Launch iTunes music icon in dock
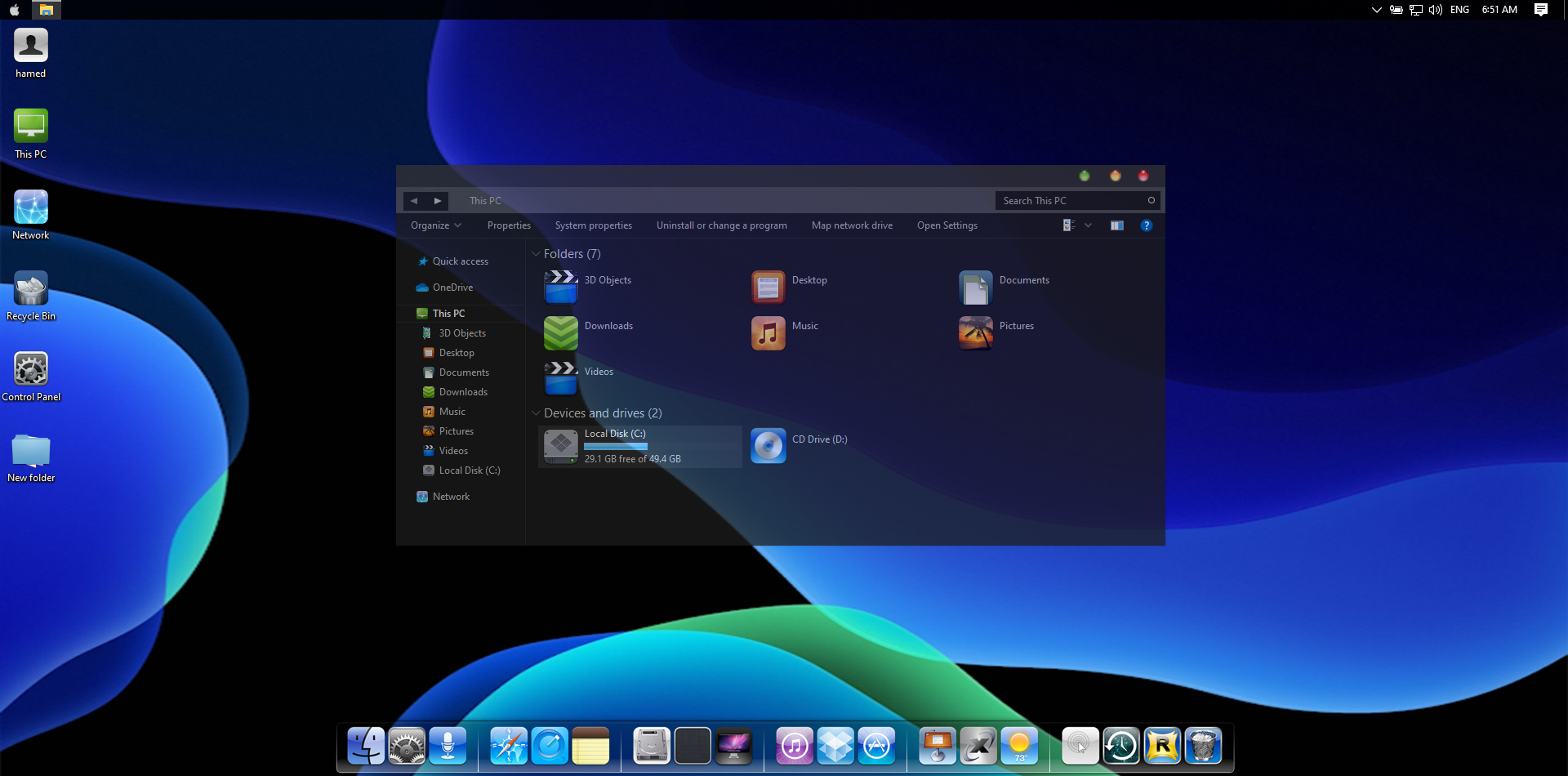Screen dimensions: 1568x776 point(794,746)
